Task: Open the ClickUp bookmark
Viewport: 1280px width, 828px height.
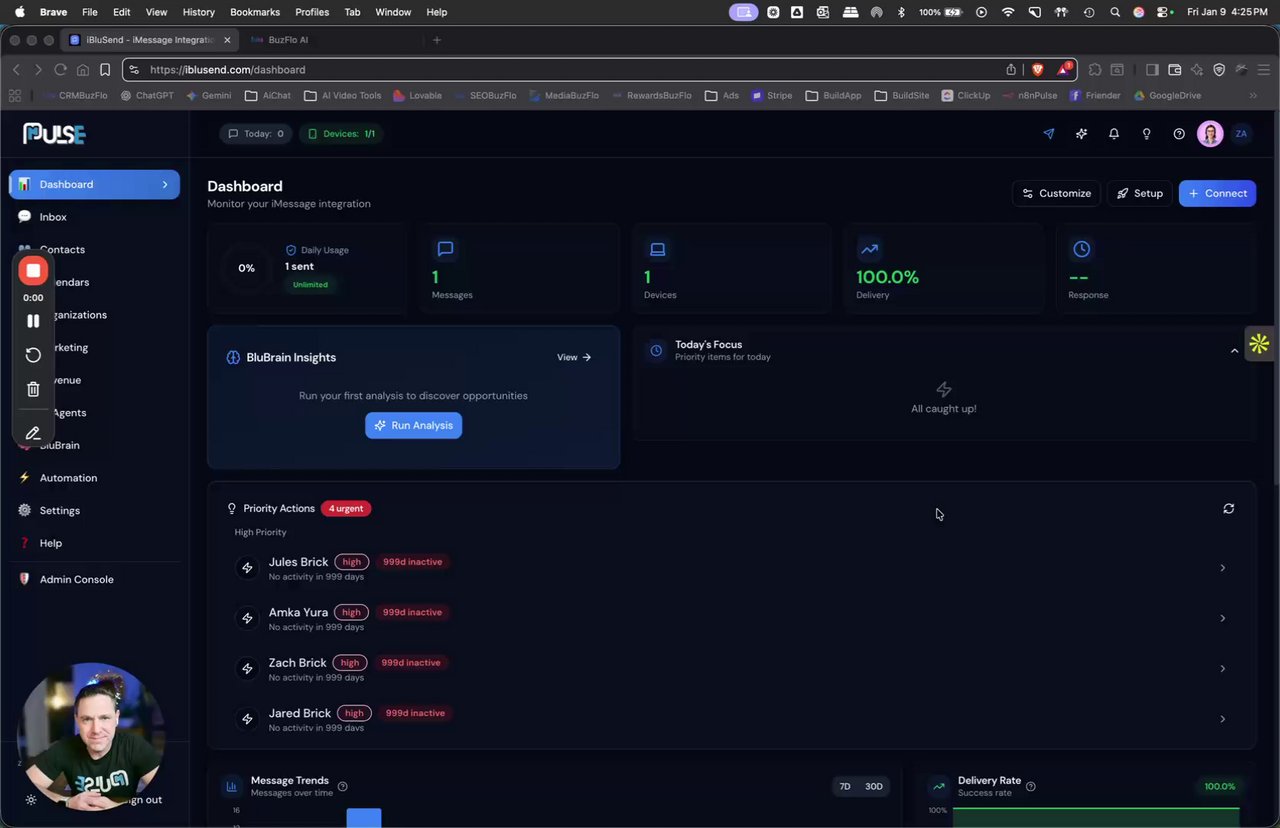Action: tap(965, 96)
